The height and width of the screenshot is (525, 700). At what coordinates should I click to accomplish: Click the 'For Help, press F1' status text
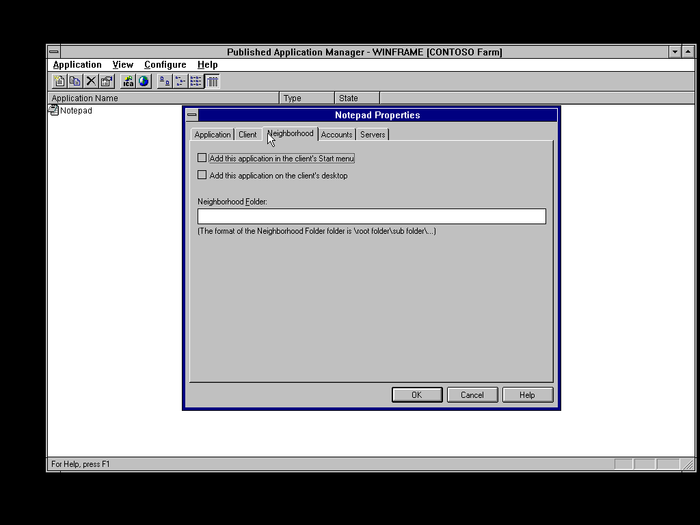pos(80,464)
